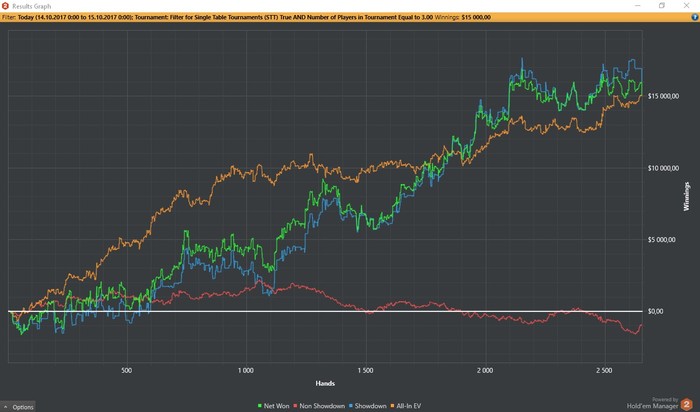Expand the Options panel
Viewport: 700px width, 412px height.
tap(18, 407)
